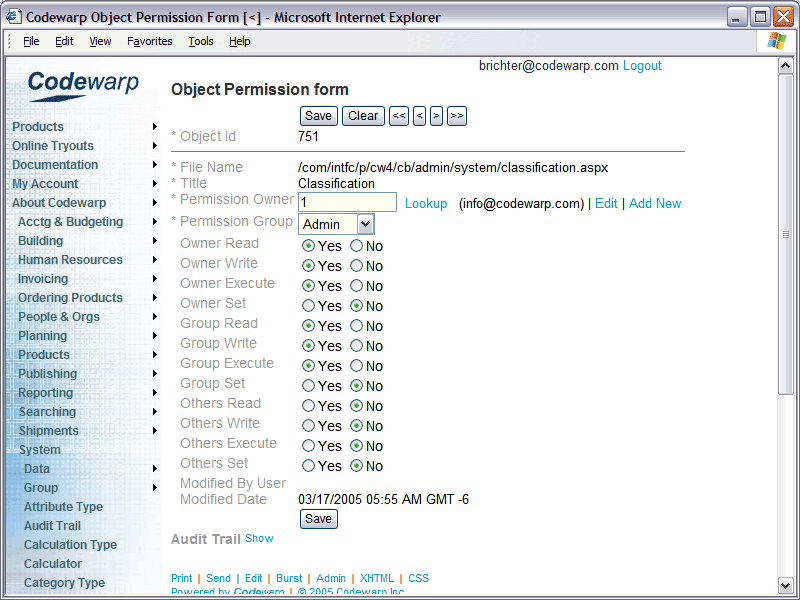800x600 pixels.
Task: Open the Help menu
Action: click(240, 41)
